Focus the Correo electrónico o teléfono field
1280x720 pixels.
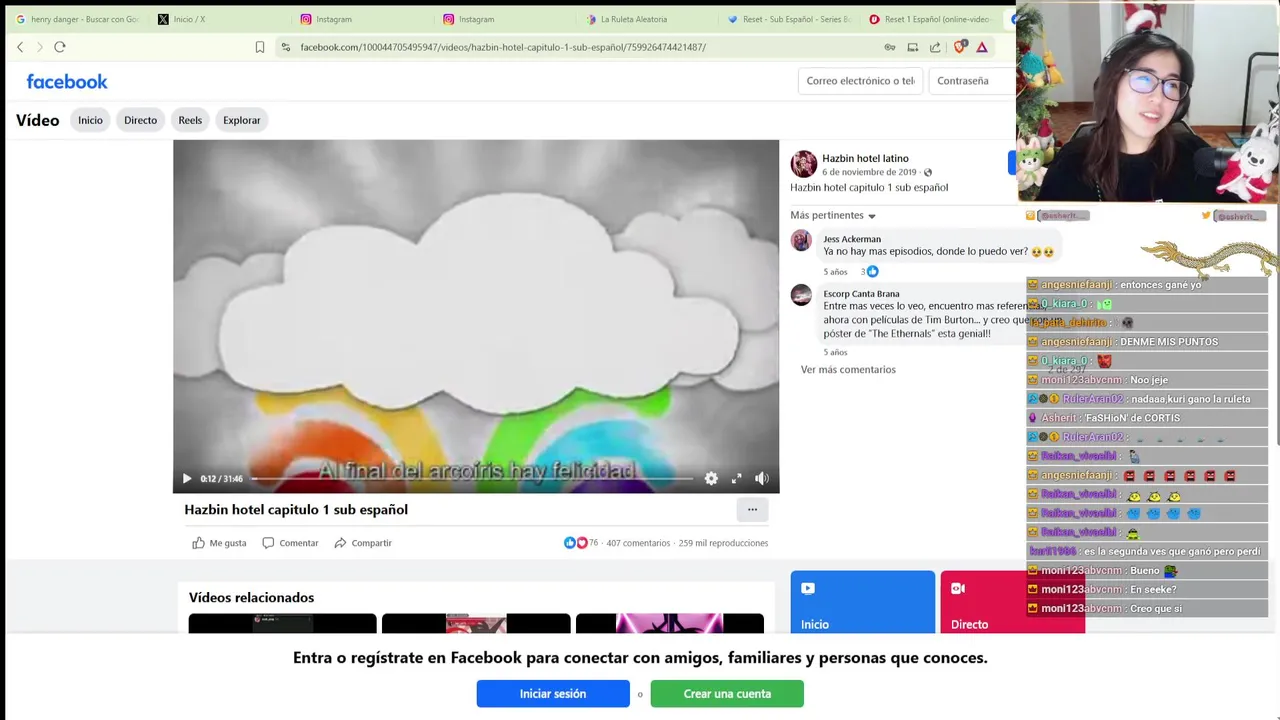coord(861,81)
